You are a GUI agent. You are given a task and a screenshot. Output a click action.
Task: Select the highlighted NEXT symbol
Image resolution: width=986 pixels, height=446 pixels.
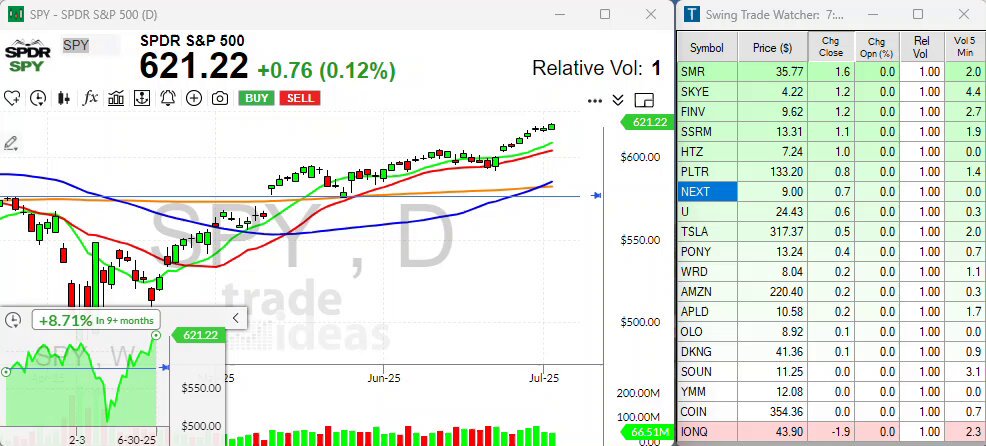[x=707, y=192]
